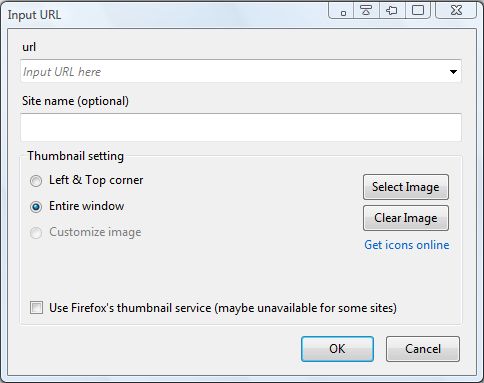Confirm with the OK button
484x383 pixels.
[337, 349]
